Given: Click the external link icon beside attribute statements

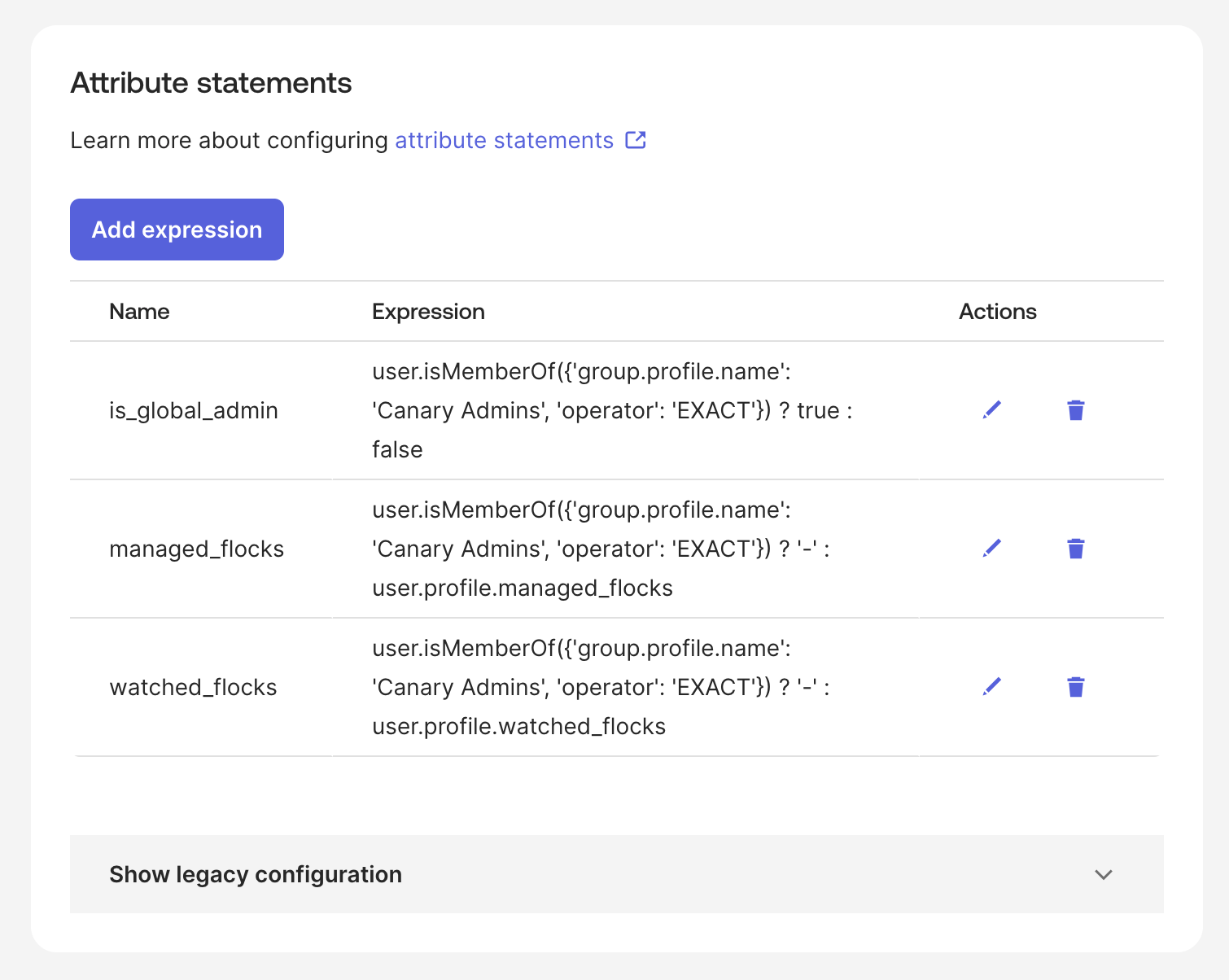Looking at the screenshot, I should tap(636, 140).
